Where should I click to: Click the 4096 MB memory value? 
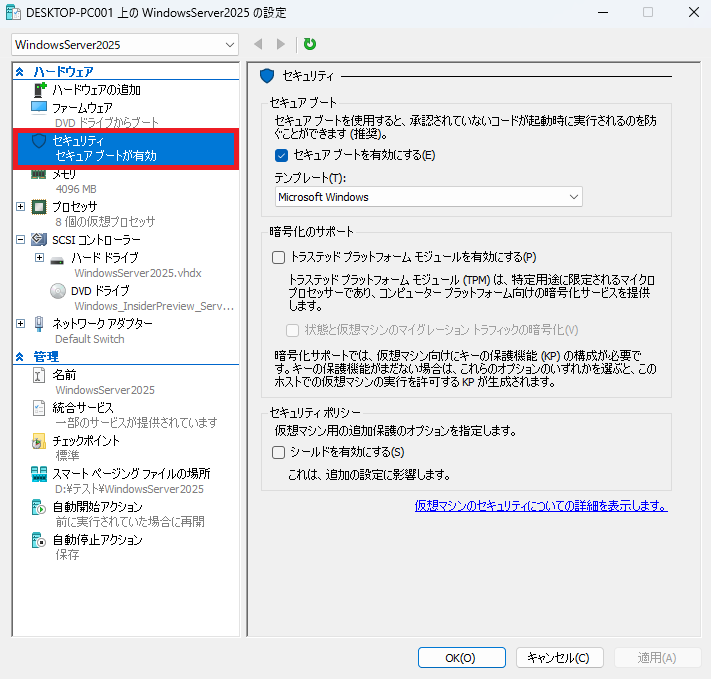click(76, 189)
